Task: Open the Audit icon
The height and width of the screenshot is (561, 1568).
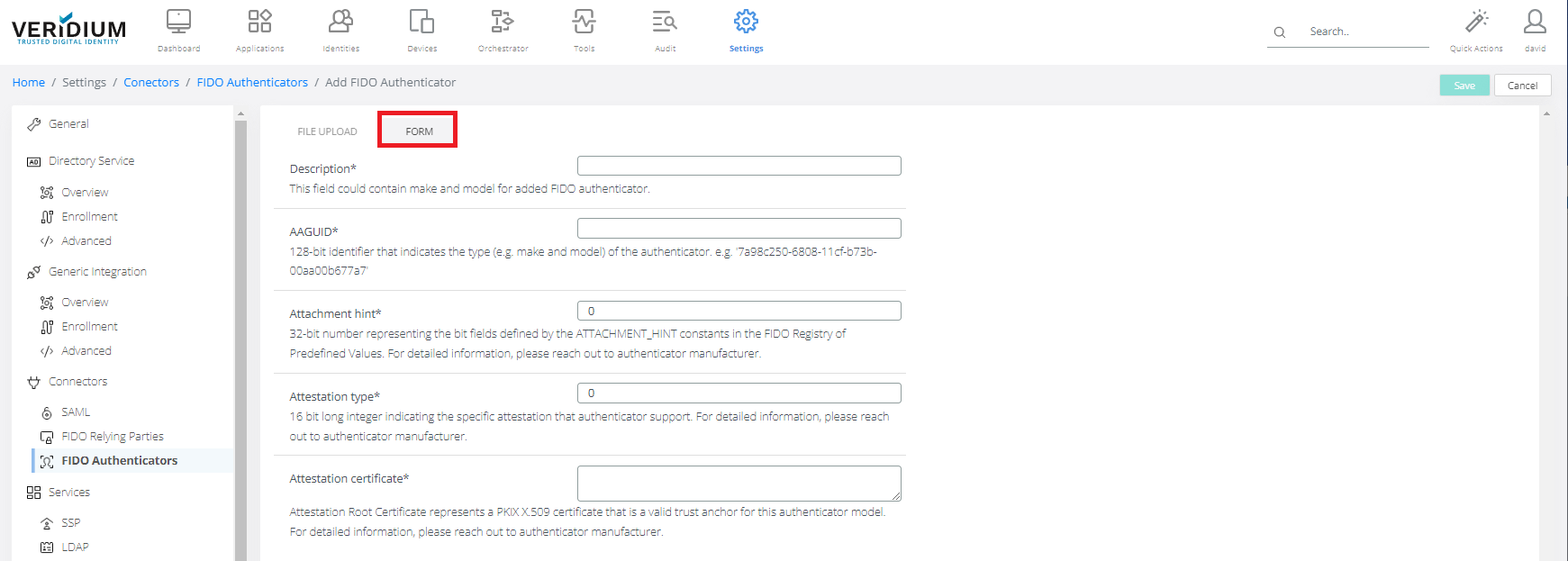Action: [x=665, y=23]
